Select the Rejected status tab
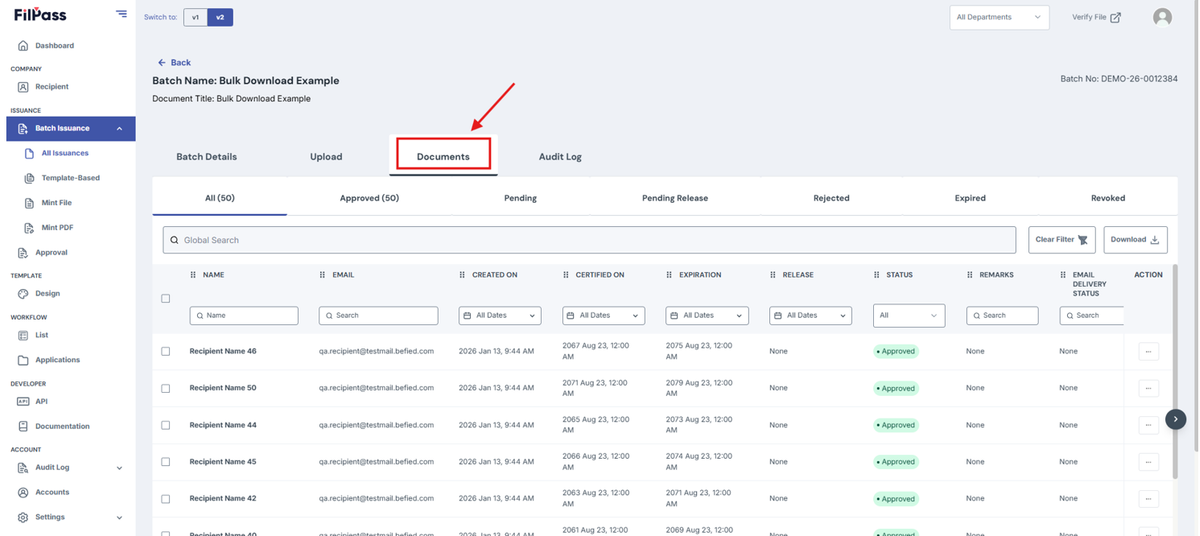 [831, 198]
